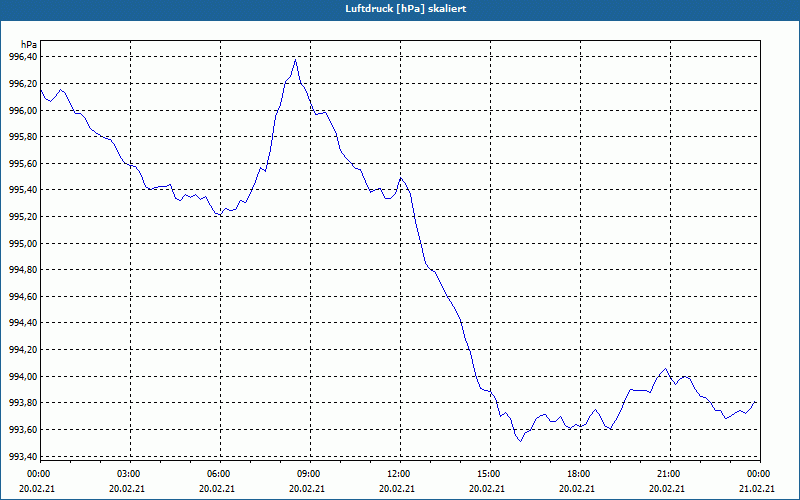Image resolution: width=800 pixels, height=500 pixels.
Task: Click the curve's local peak at 12:00
Action: pos(401,178)
